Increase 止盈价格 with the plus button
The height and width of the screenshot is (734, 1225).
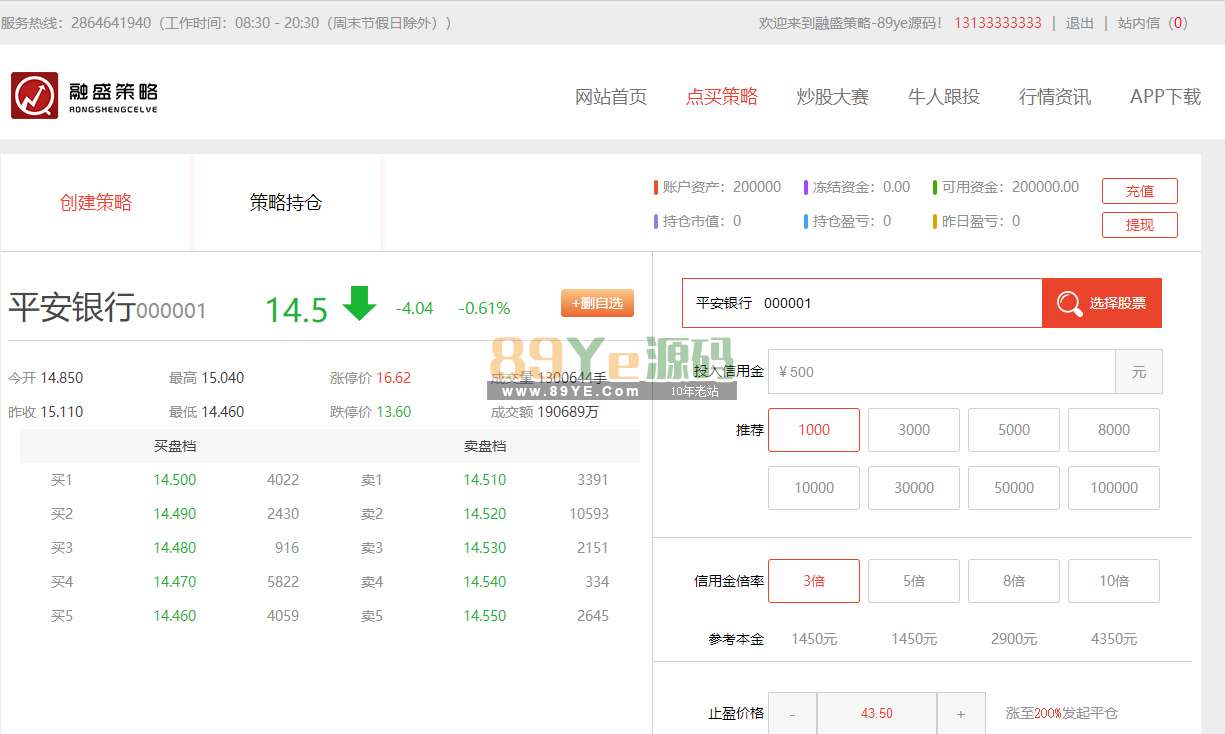[x=961, y=714]
